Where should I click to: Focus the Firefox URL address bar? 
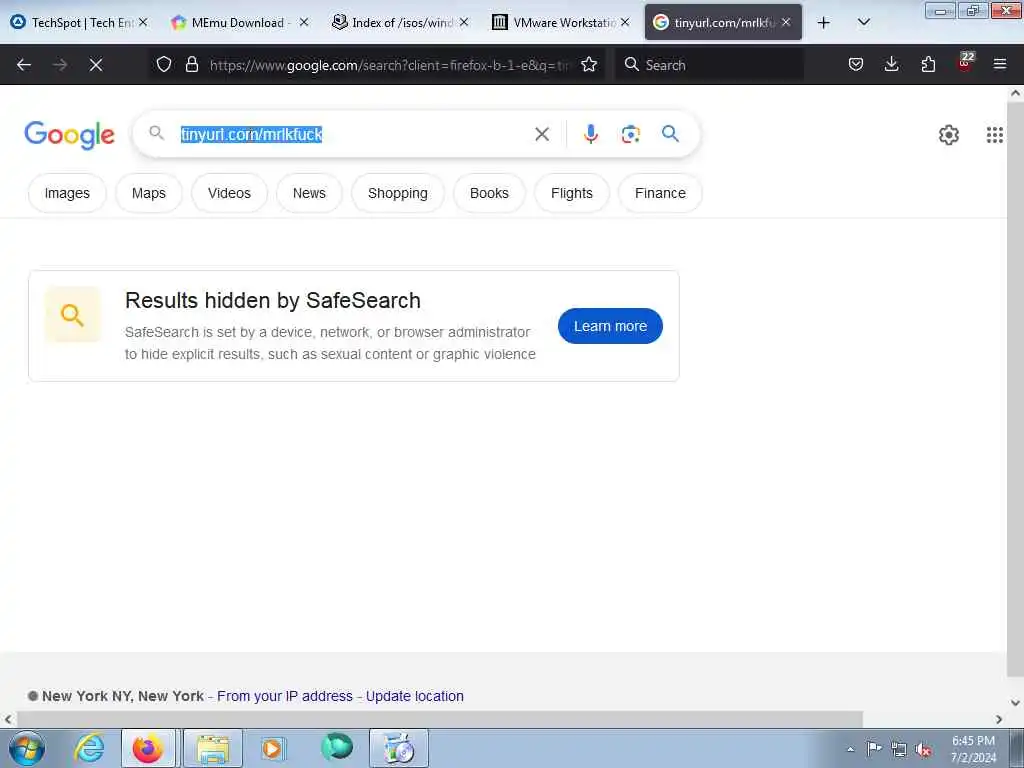[389, 65]
